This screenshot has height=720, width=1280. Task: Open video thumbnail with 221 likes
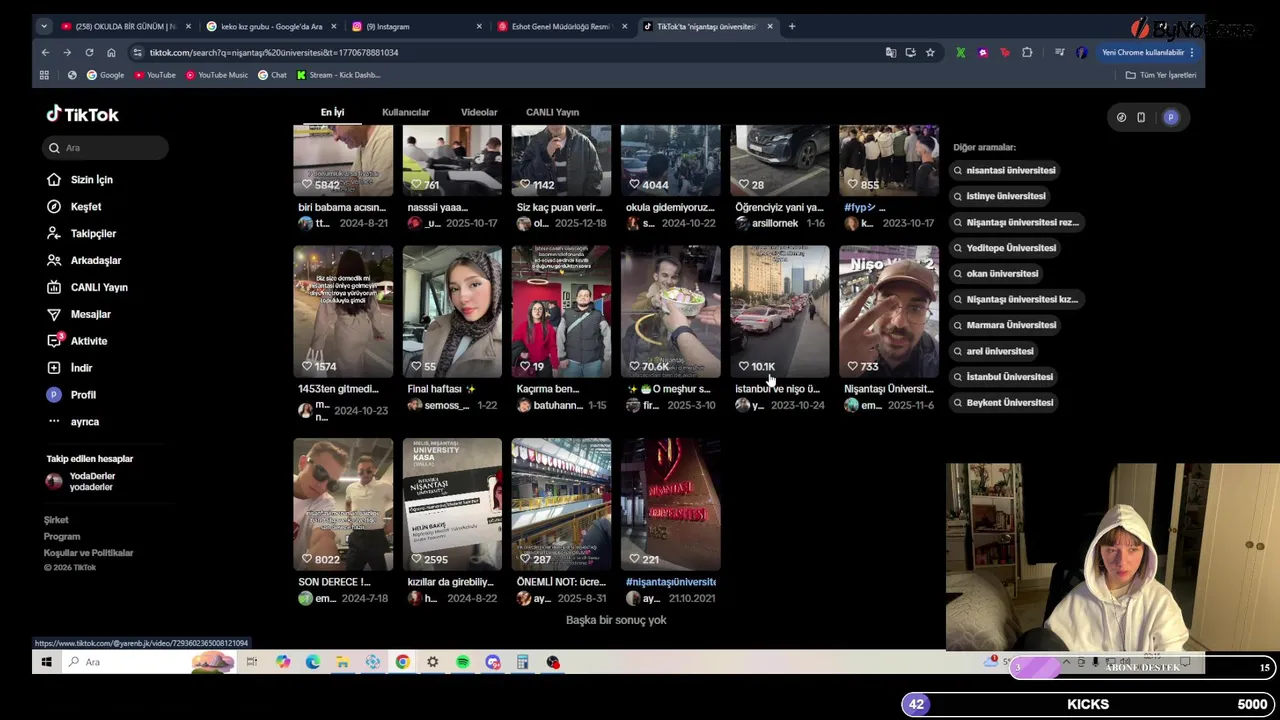(x=670, y=504)
